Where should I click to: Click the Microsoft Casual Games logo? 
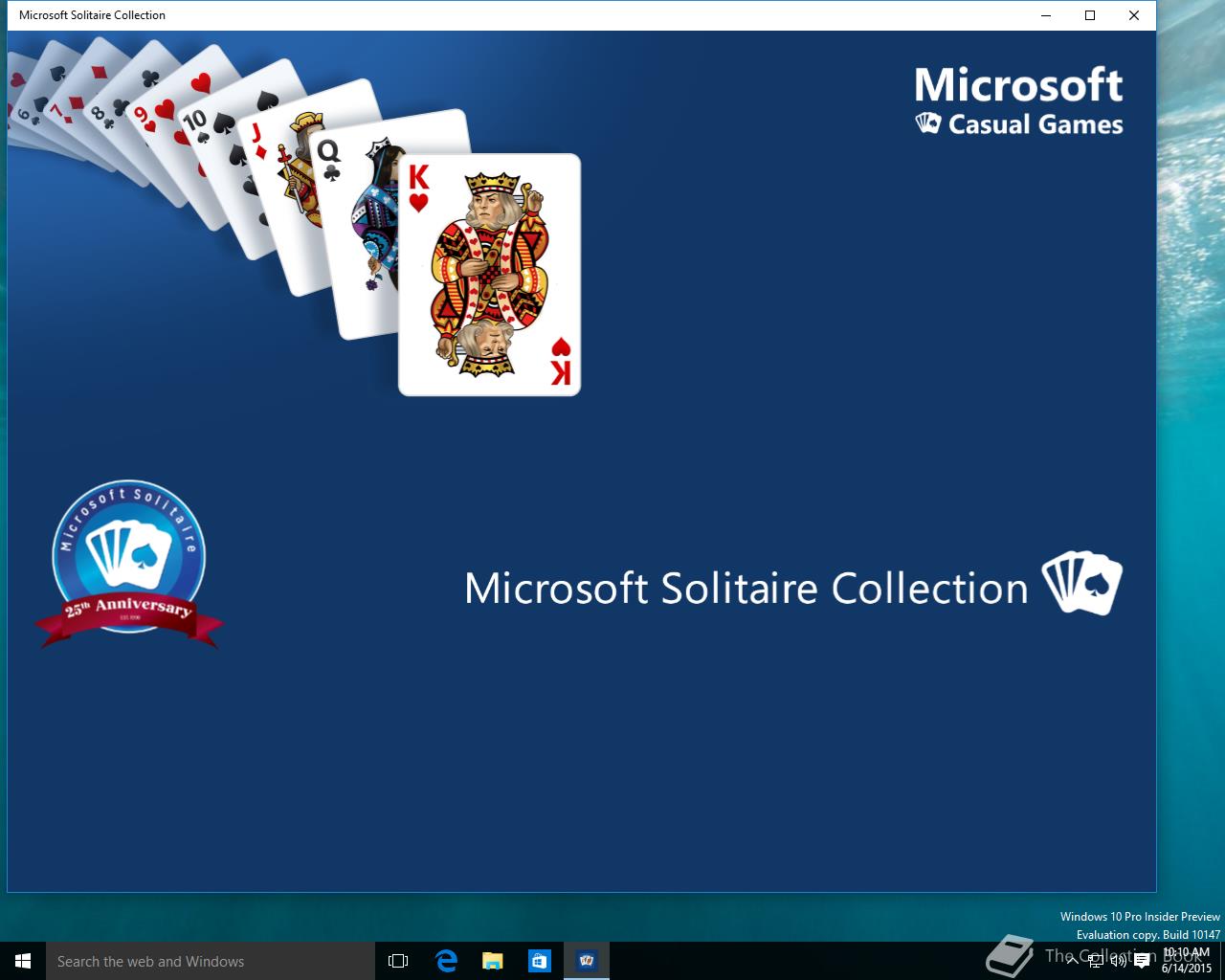1018,100
